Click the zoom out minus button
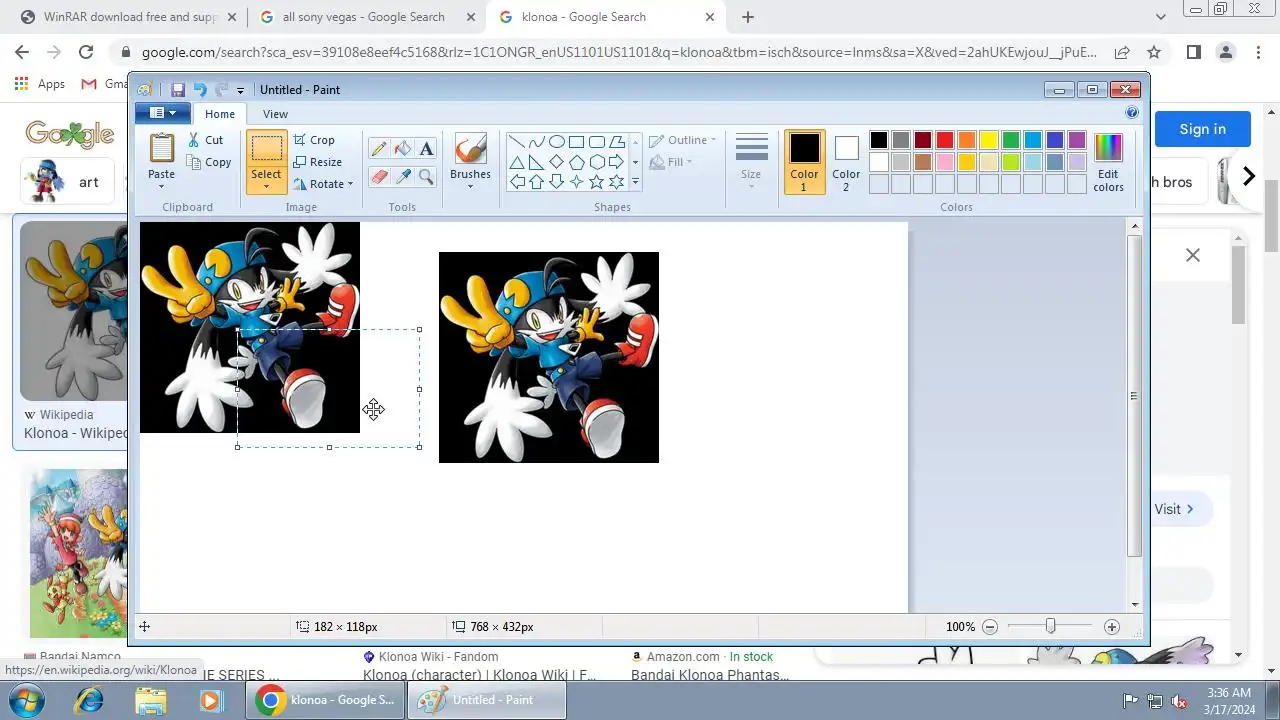1280x720 pixels. (990, 627)
